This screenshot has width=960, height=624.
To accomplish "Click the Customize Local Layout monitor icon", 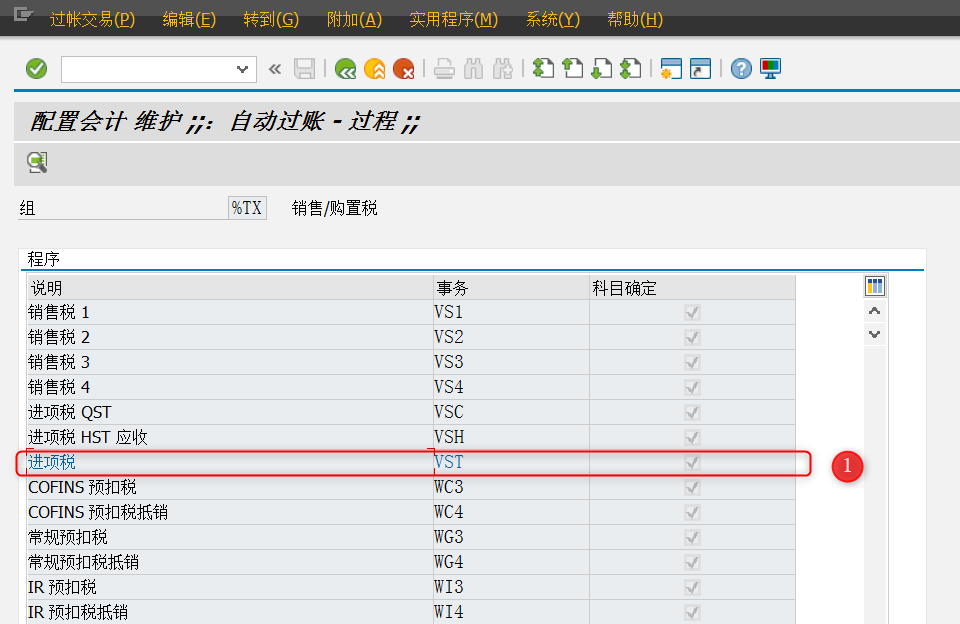I will point(770,69).
